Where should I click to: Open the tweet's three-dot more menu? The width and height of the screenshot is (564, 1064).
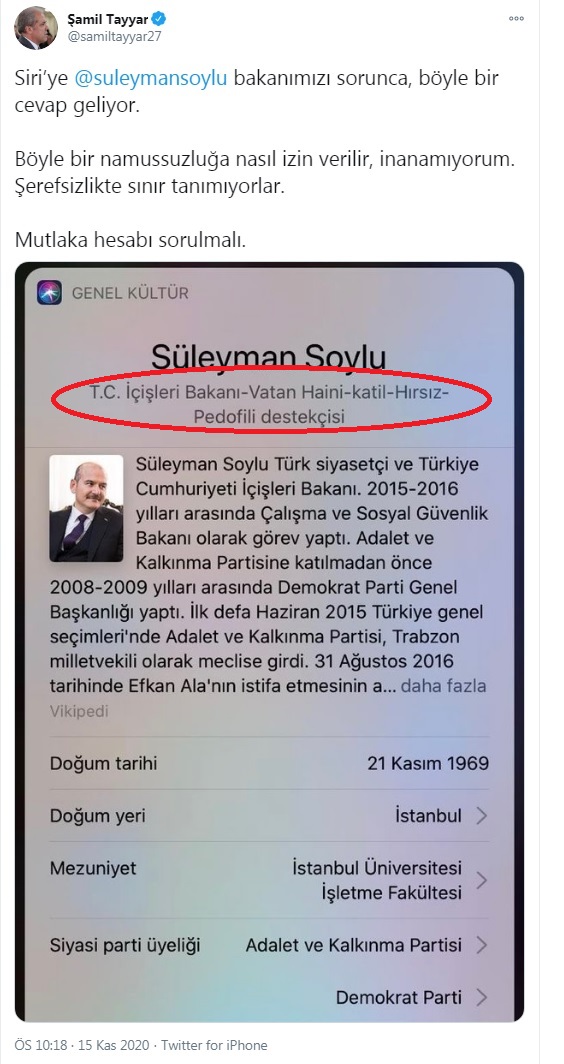tap(516, 19)
